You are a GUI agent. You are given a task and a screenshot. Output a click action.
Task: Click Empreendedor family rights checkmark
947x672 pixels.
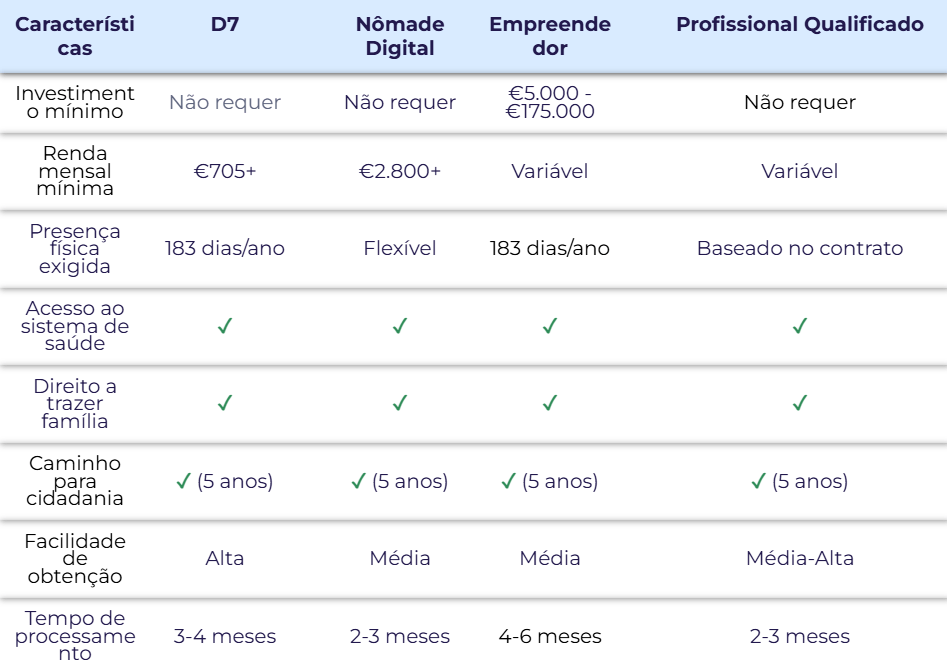[550, 403]
